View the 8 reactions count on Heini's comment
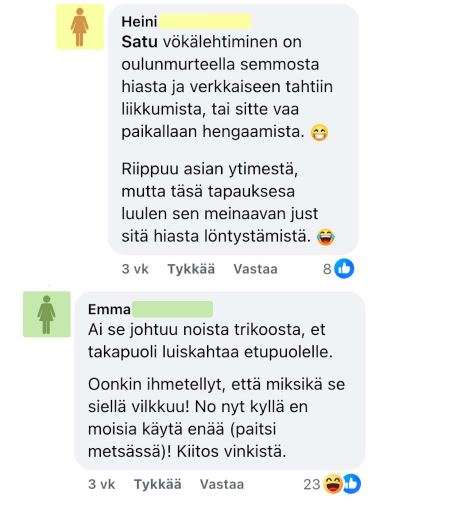Image resolution: width=449 pixels, height=513 pixels. click(327, 269)
